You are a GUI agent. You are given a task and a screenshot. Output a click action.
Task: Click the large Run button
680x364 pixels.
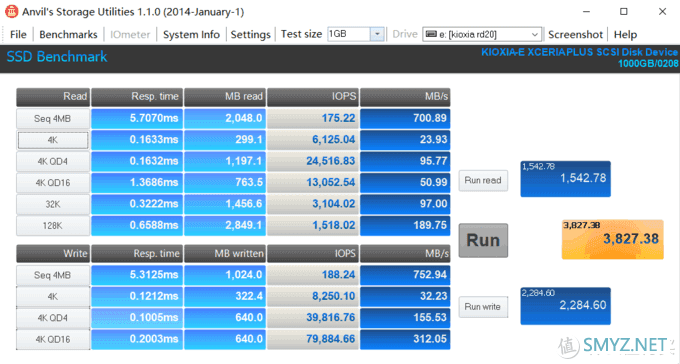tap(483, 240)
